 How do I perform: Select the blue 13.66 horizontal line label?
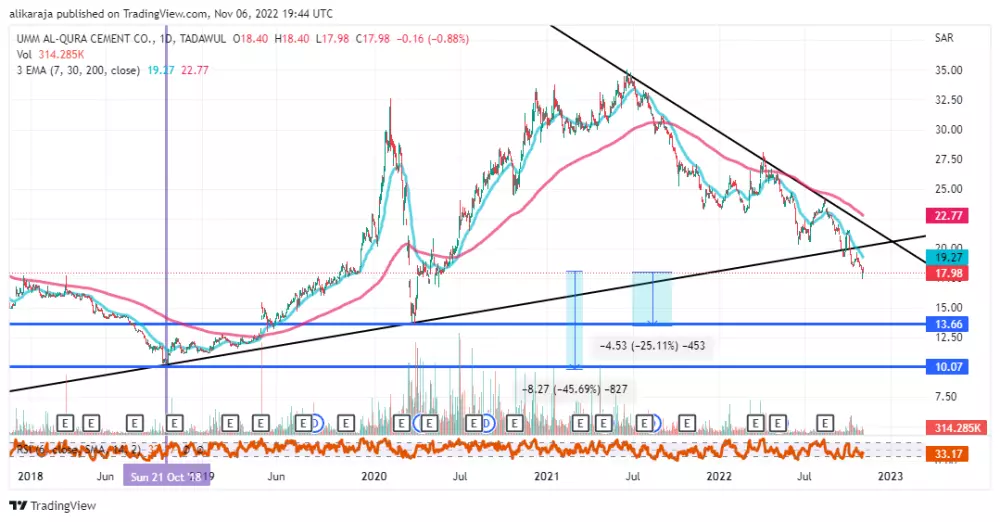[x=948, y=324]
